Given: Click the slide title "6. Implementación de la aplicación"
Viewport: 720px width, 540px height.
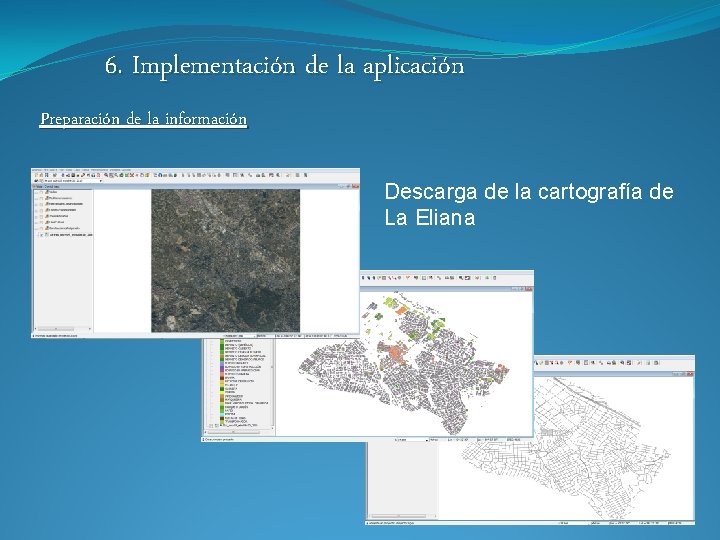Looking at the screenshot, I should [284, 66].
